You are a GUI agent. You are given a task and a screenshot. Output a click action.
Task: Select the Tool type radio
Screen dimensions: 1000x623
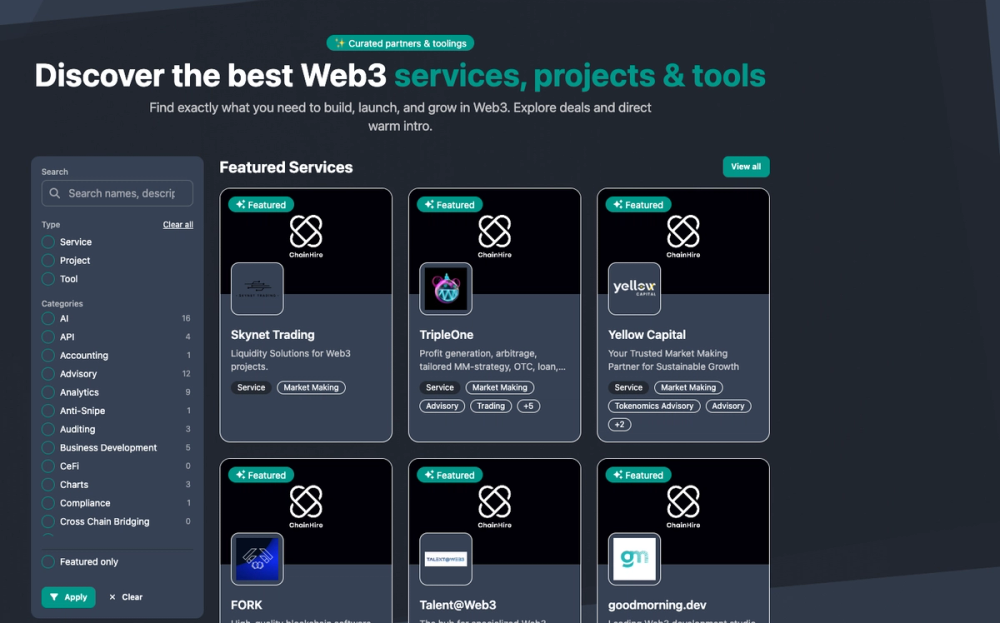click(48, 279)
